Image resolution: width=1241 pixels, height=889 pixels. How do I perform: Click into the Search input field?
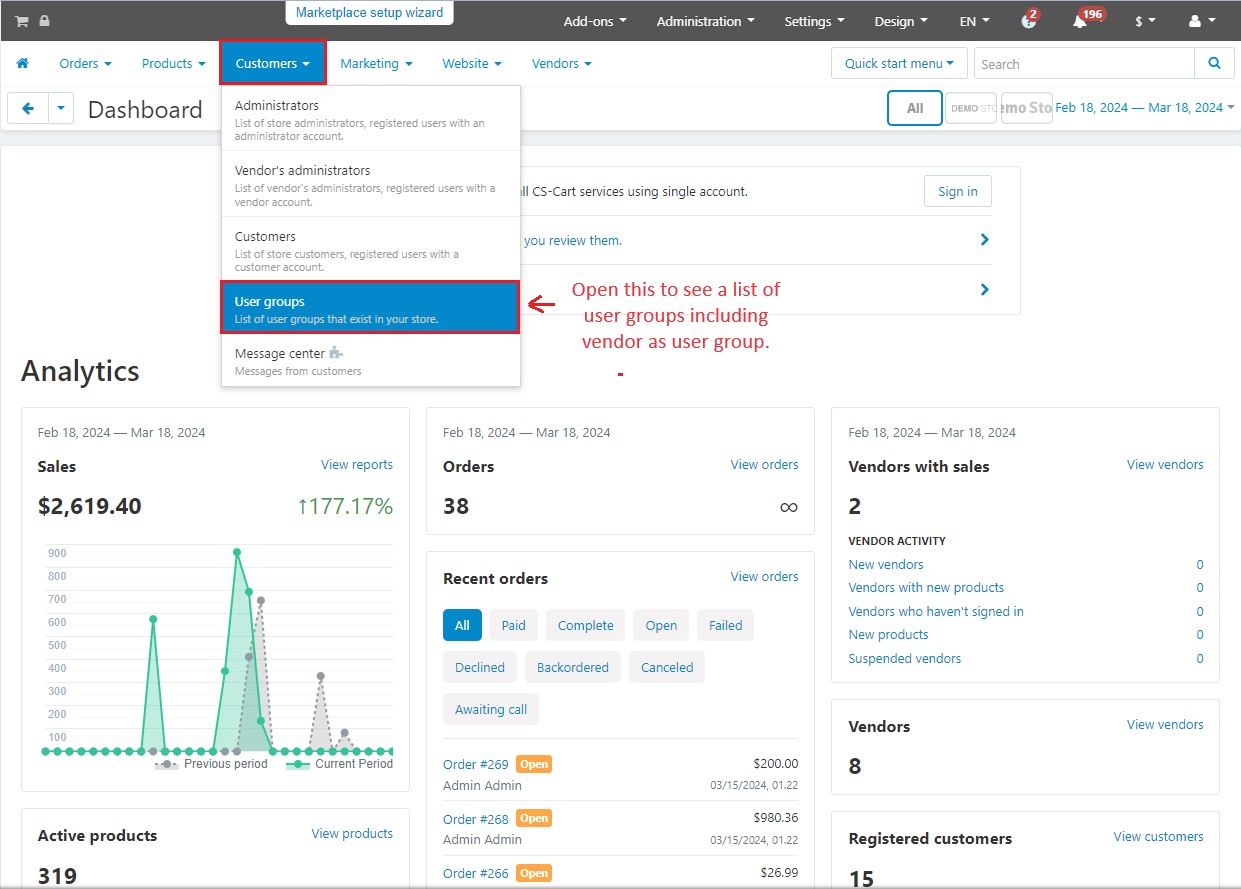[1084, 63]
